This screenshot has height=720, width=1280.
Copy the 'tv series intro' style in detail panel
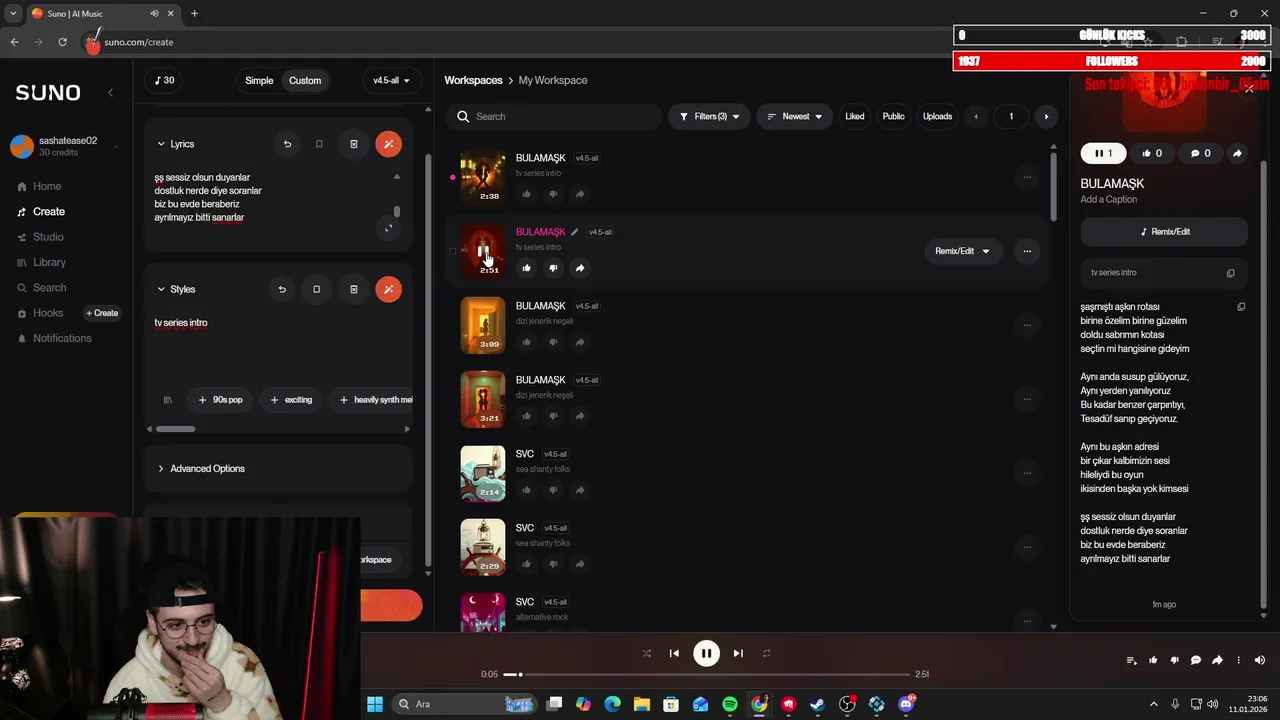click(1231, 273)
